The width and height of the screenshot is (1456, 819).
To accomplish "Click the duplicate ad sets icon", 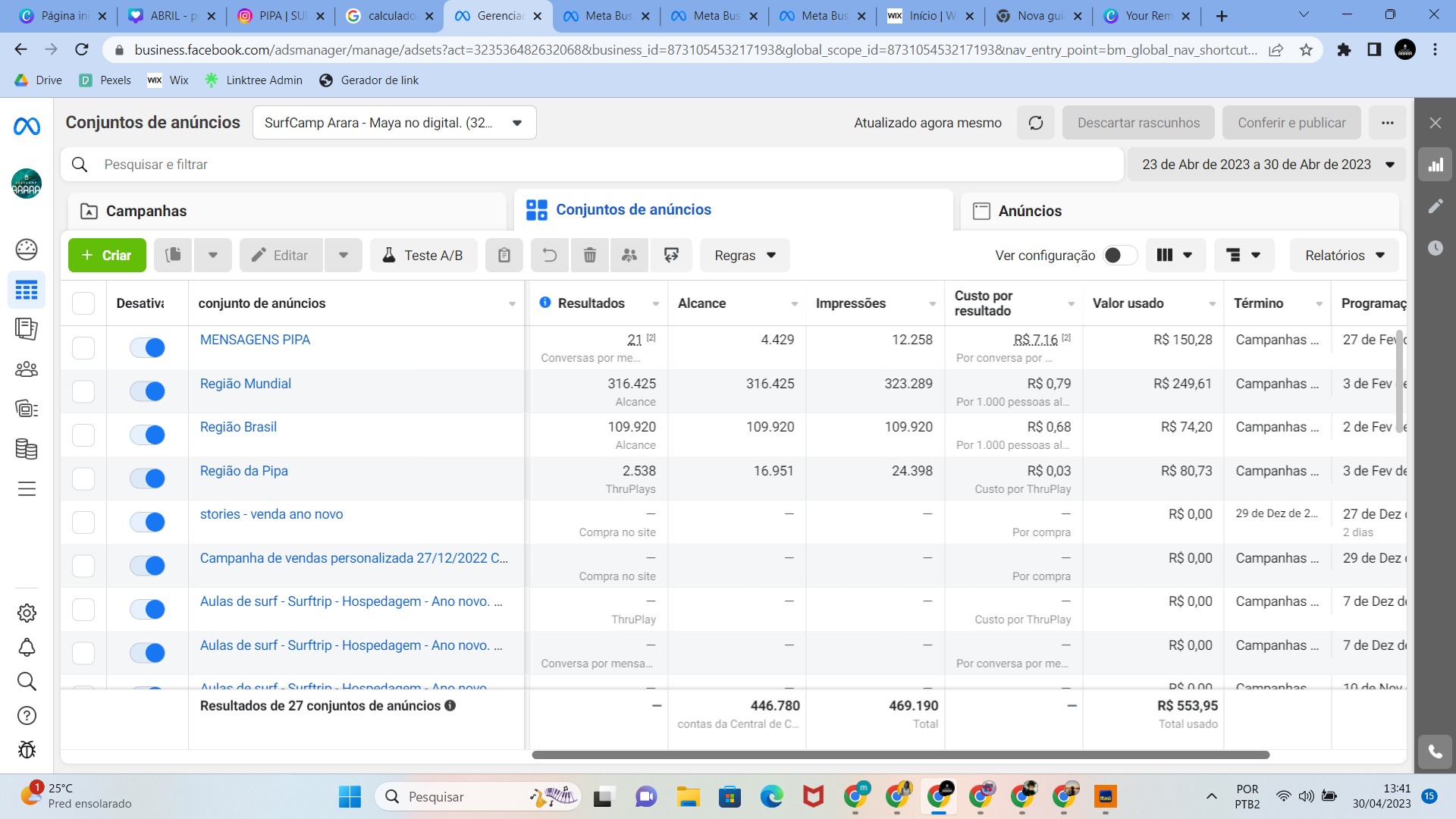I will 174,256.
